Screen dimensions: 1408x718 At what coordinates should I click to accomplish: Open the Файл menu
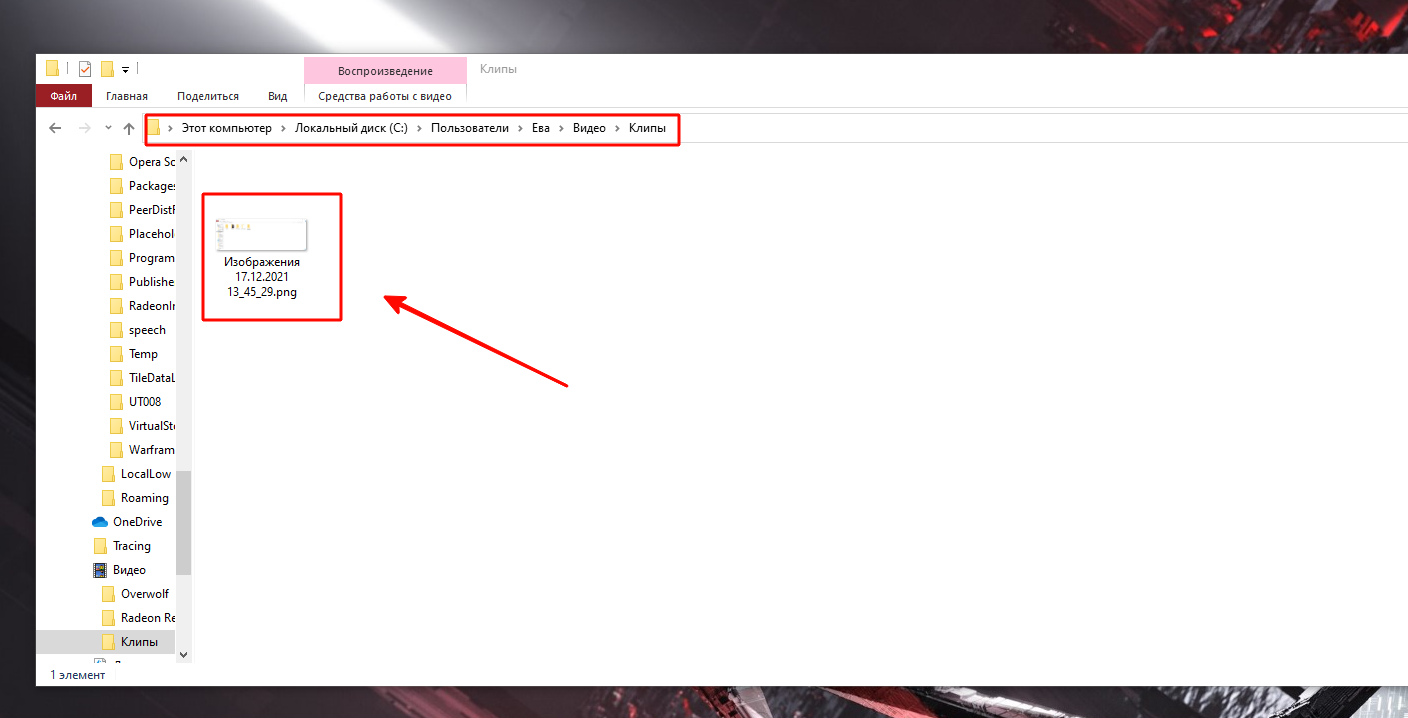tap(64, 96)
